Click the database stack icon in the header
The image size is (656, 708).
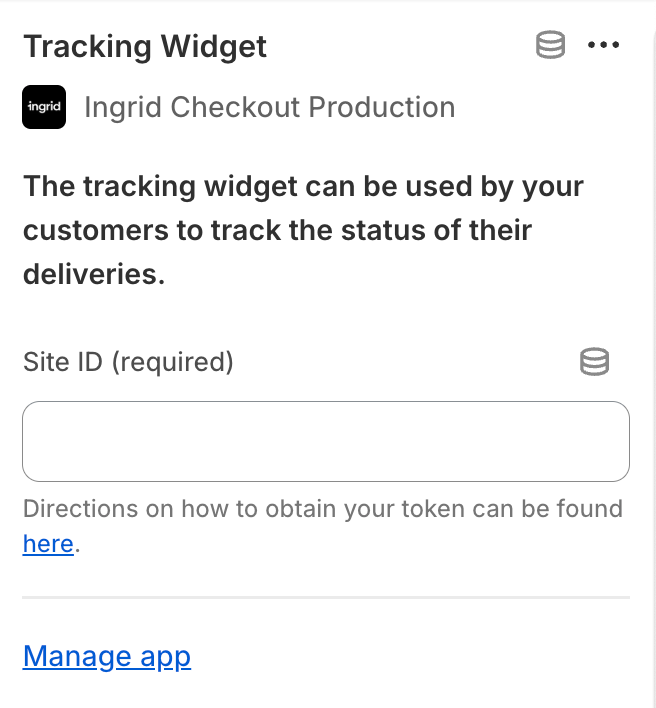pyautogui.click(x=550, y=45)
